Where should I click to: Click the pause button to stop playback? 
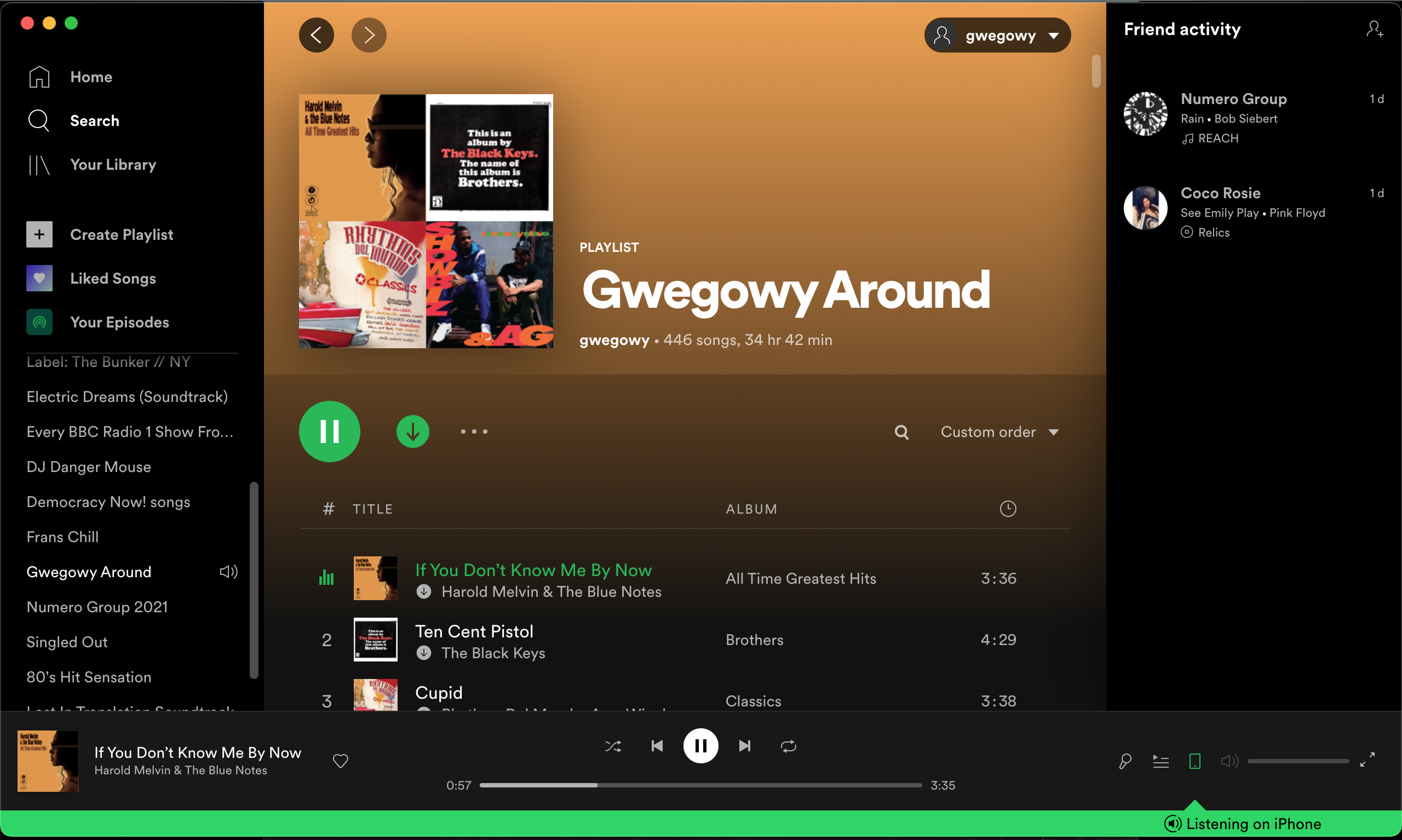pos(700,746)
